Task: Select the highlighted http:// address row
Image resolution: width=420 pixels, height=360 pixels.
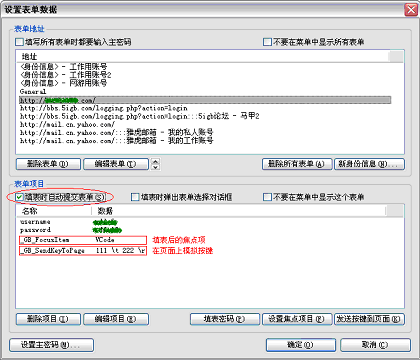Action: pyautogui.click(x=205, y=100)
